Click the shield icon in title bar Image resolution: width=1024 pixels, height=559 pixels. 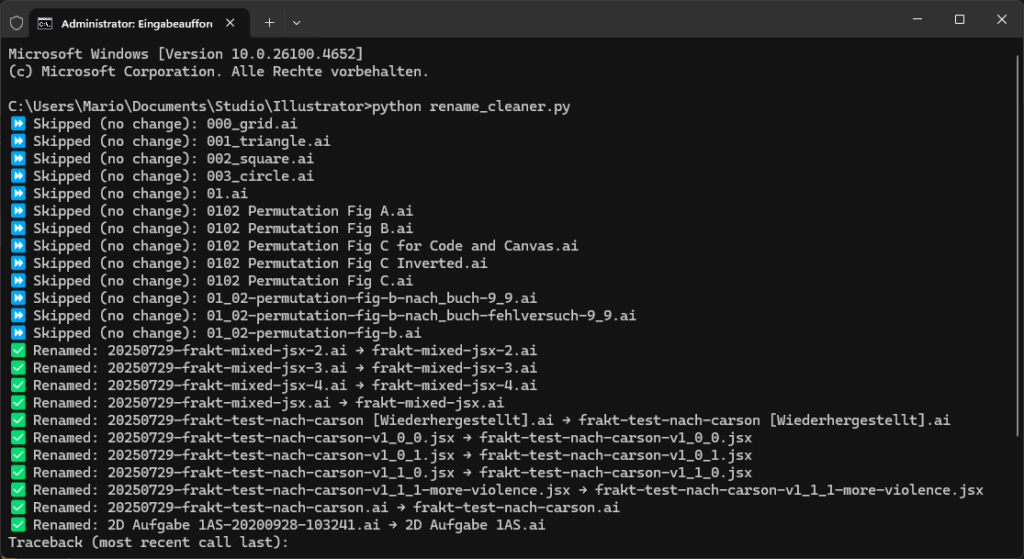click(16, 23)
